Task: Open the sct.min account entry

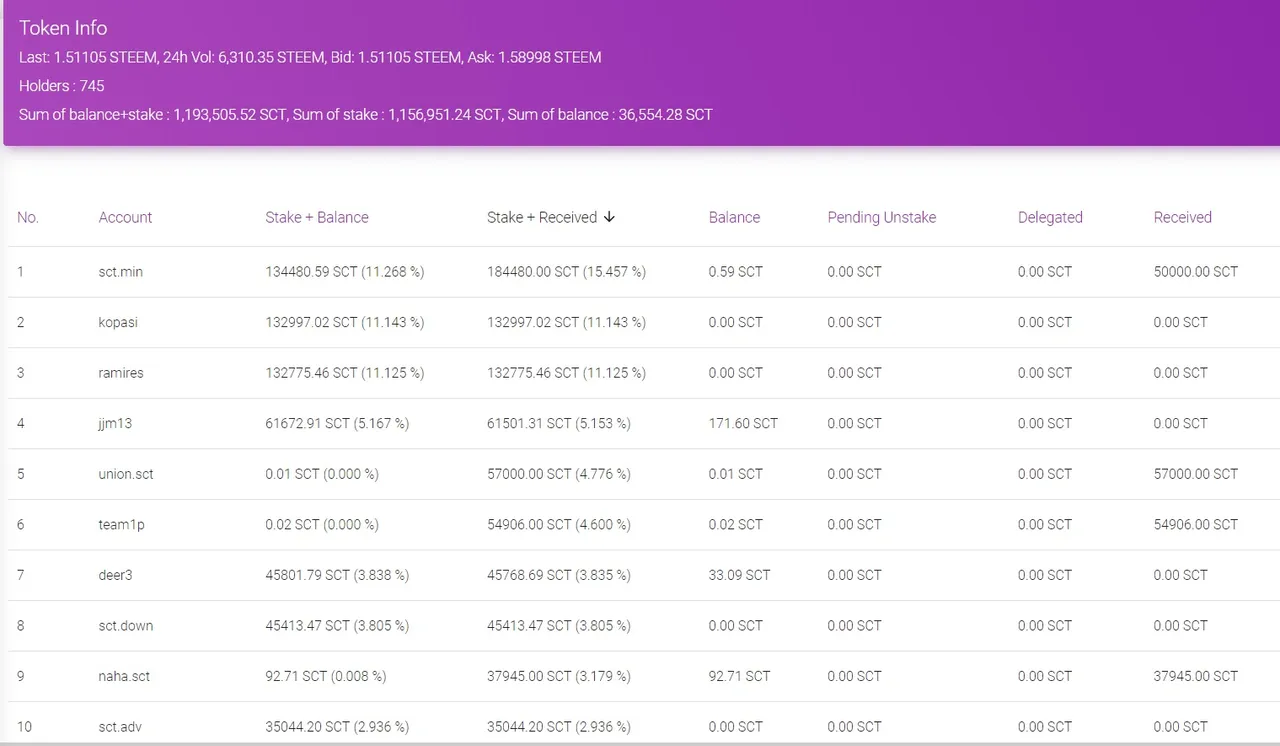Action: point(120,271)
